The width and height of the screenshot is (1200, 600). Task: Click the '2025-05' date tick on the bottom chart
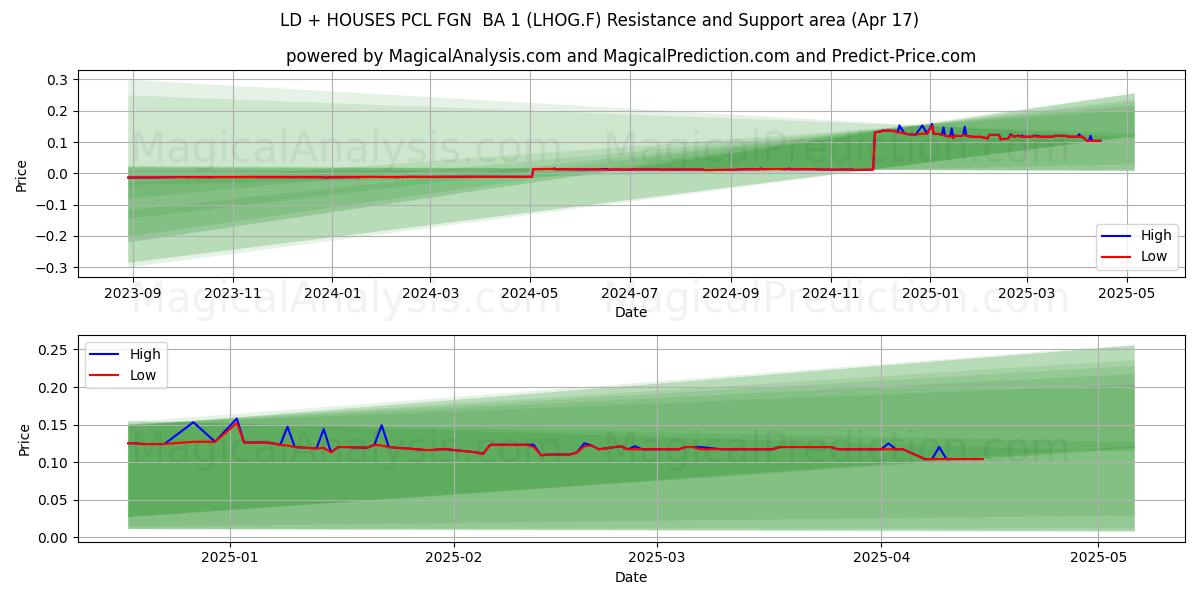pos(1098,557)
